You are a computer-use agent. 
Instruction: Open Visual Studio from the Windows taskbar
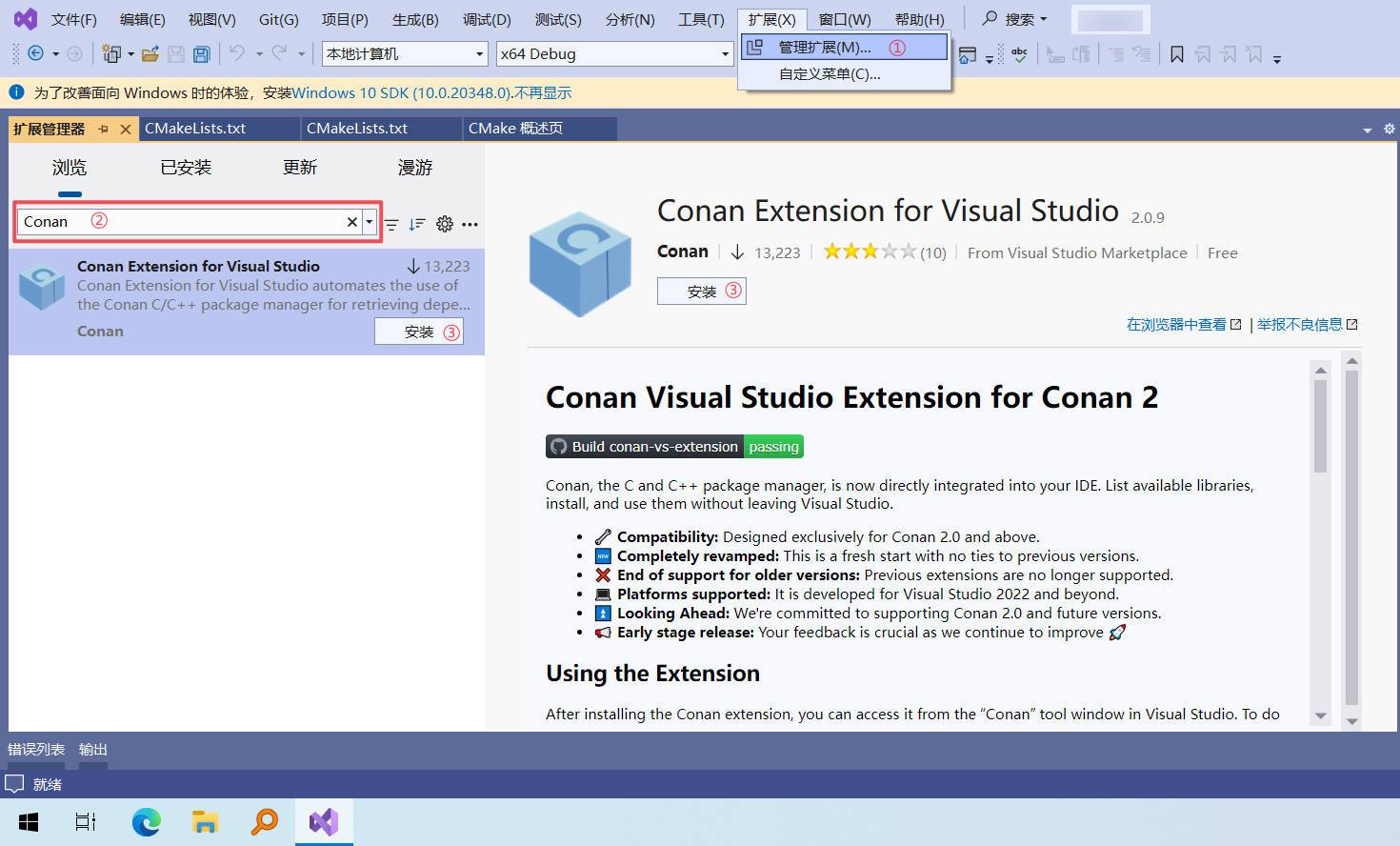324,821
